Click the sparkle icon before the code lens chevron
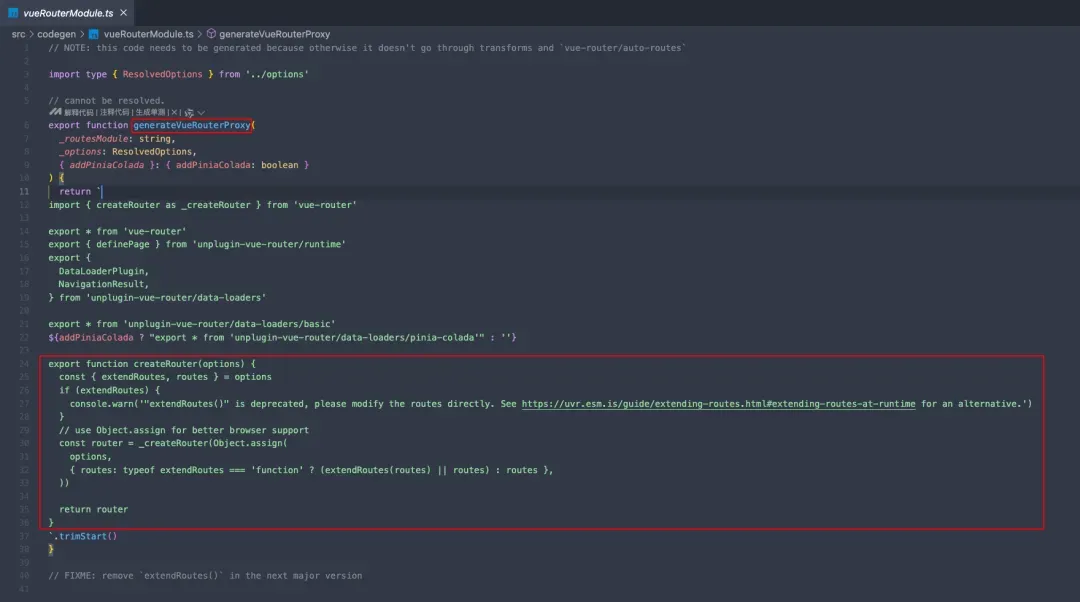 point(189,113)
